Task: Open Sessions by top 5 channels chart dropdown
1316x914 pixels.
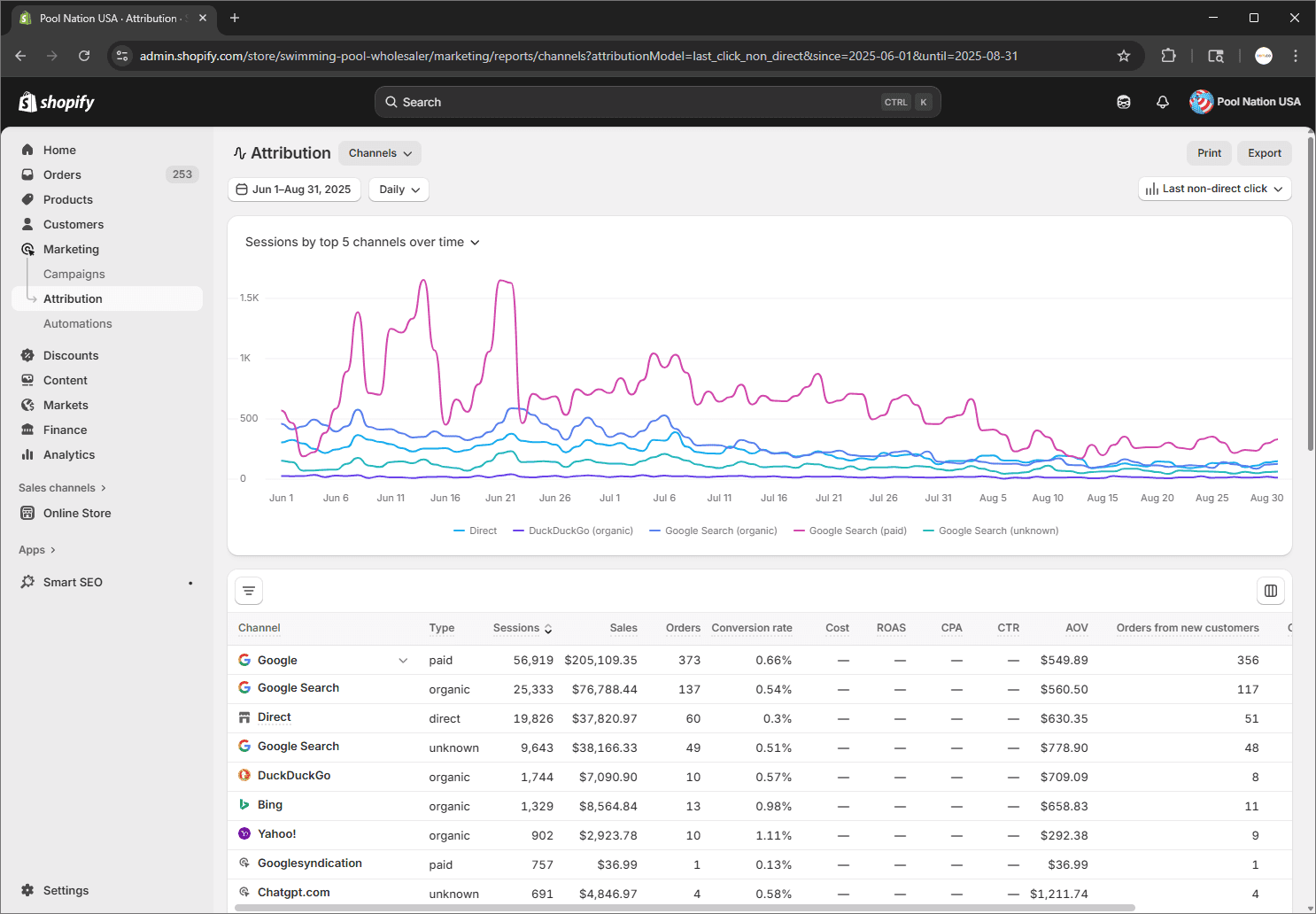Action: (362, 242)
